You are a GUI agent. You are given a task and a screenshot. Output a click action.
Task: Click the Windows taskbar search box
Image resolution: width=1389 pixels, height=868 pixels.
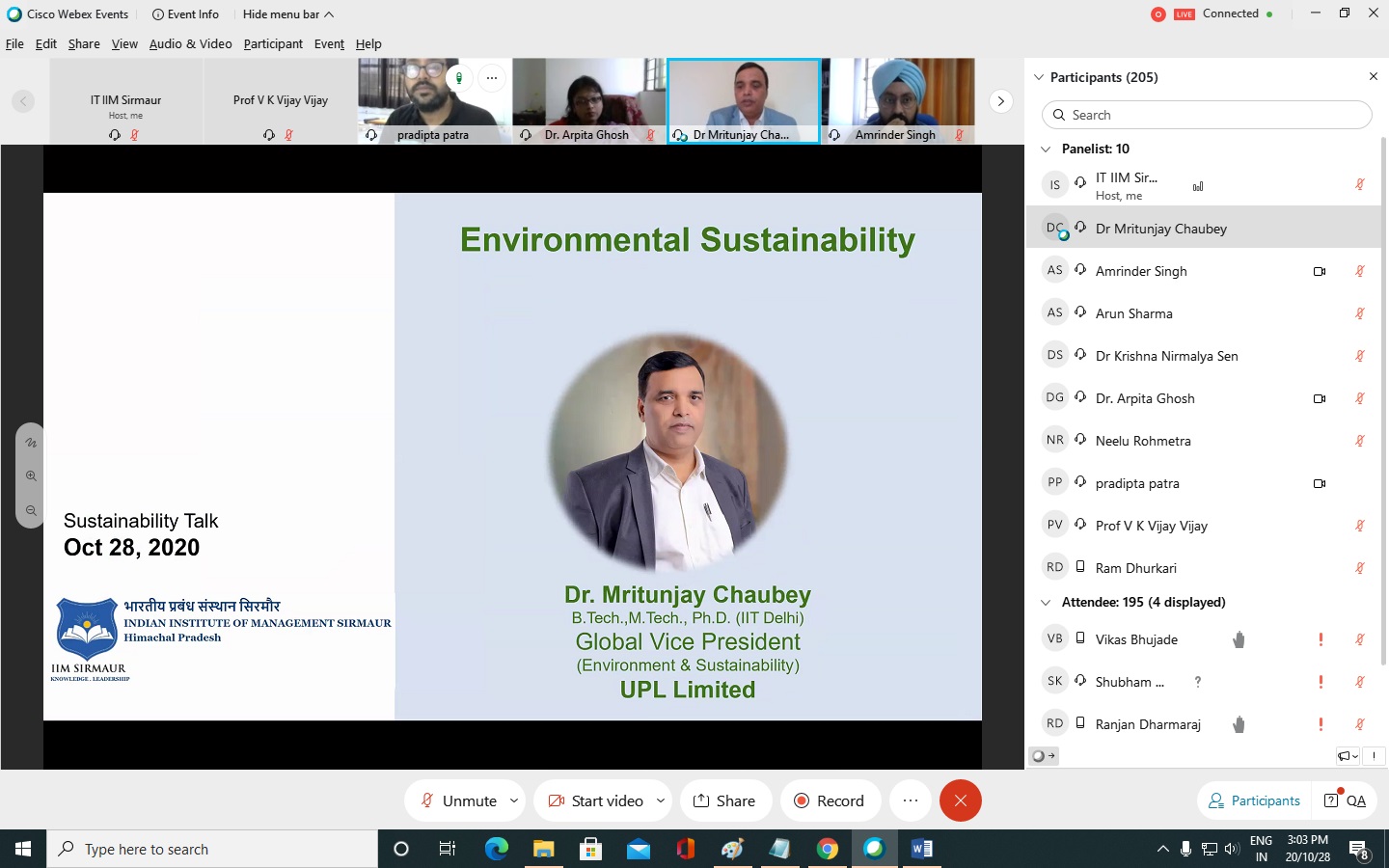[x=212, y=849]
